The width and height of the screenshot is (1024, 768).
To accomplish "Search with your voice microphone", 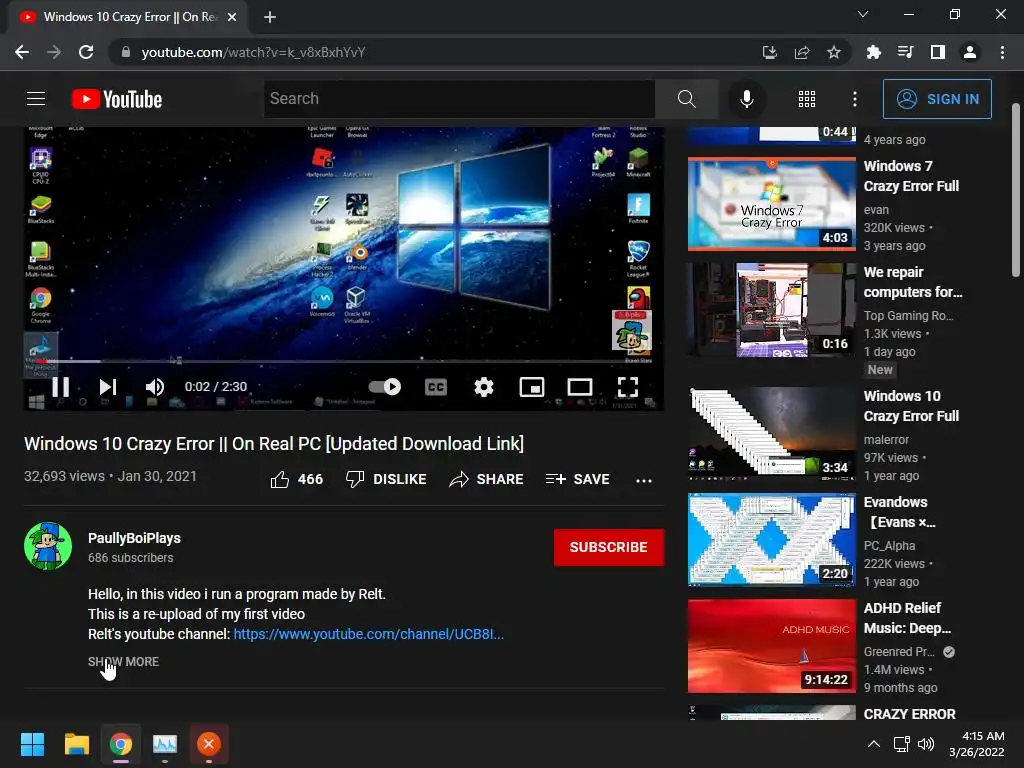I will click(x=746, y=99).
